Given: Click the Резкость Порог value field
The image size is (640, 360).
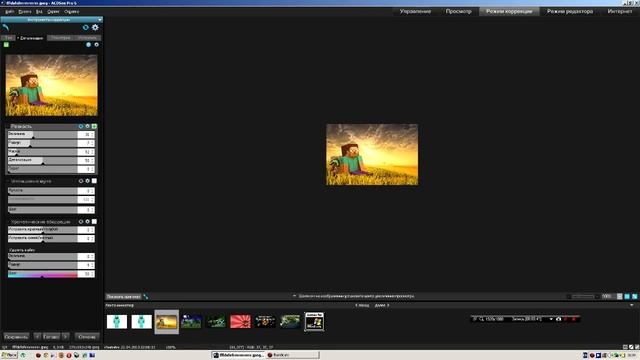Looking at the screenshot, I should 86,169.
